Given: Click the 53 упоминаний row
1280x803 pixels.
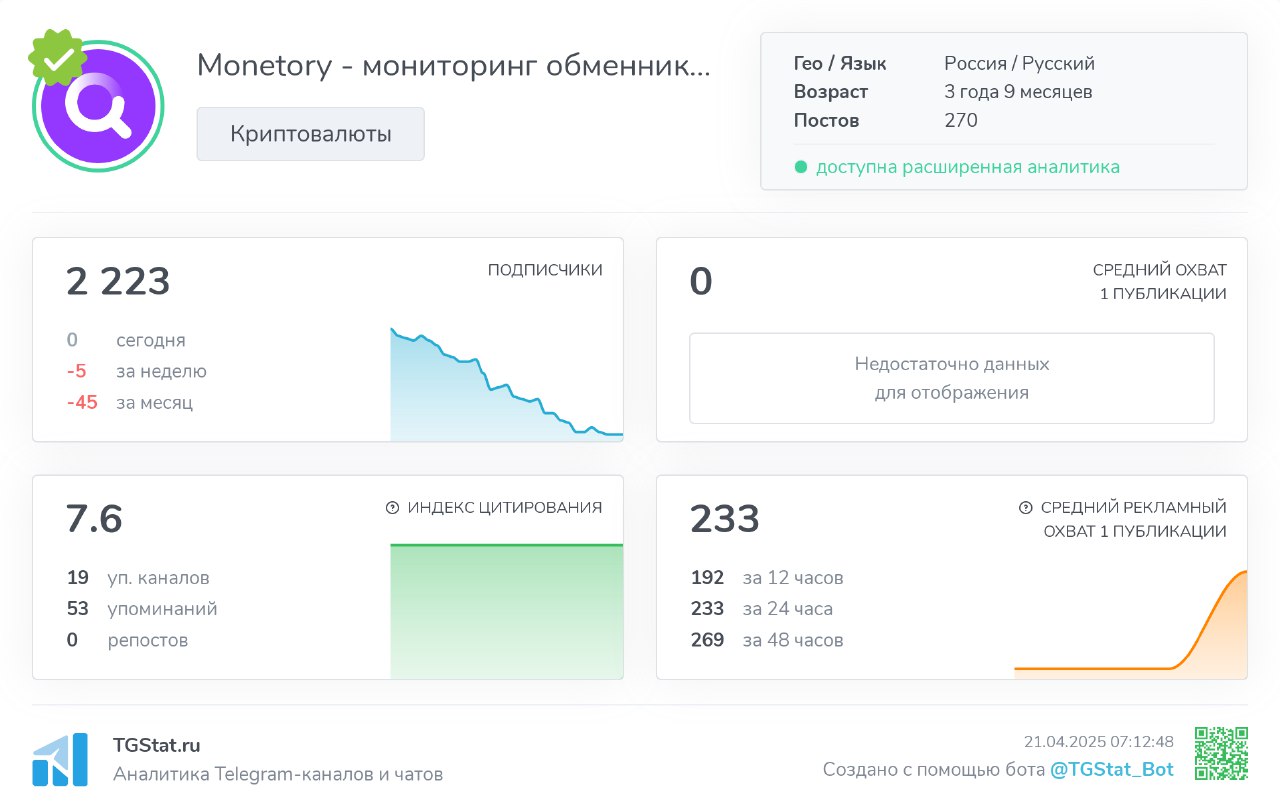Looking at the screenshot, I should (142, 609).
